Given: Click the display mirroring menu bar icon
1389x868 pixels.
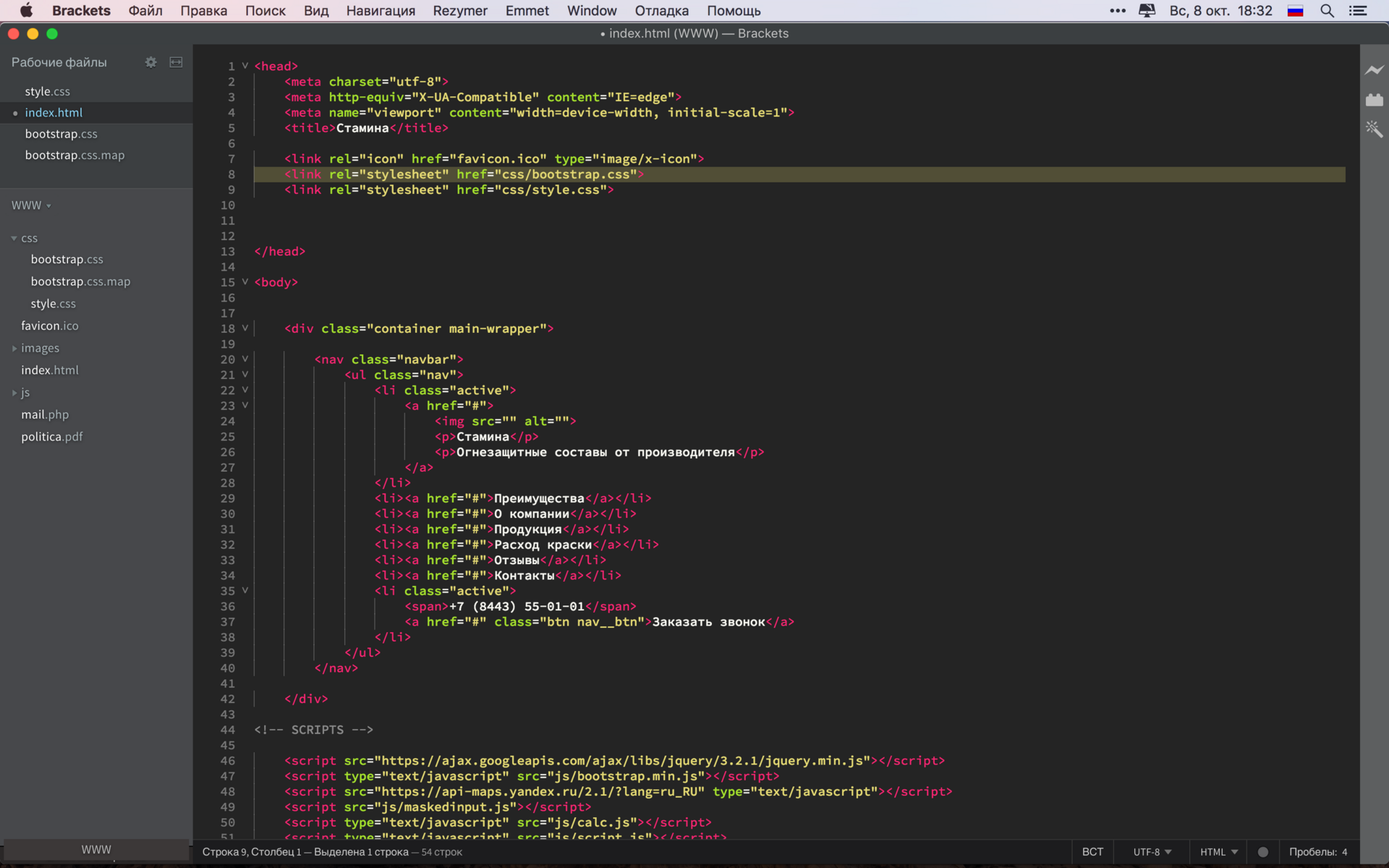Looking at the screenshot, I should [x=1147, y=11].
